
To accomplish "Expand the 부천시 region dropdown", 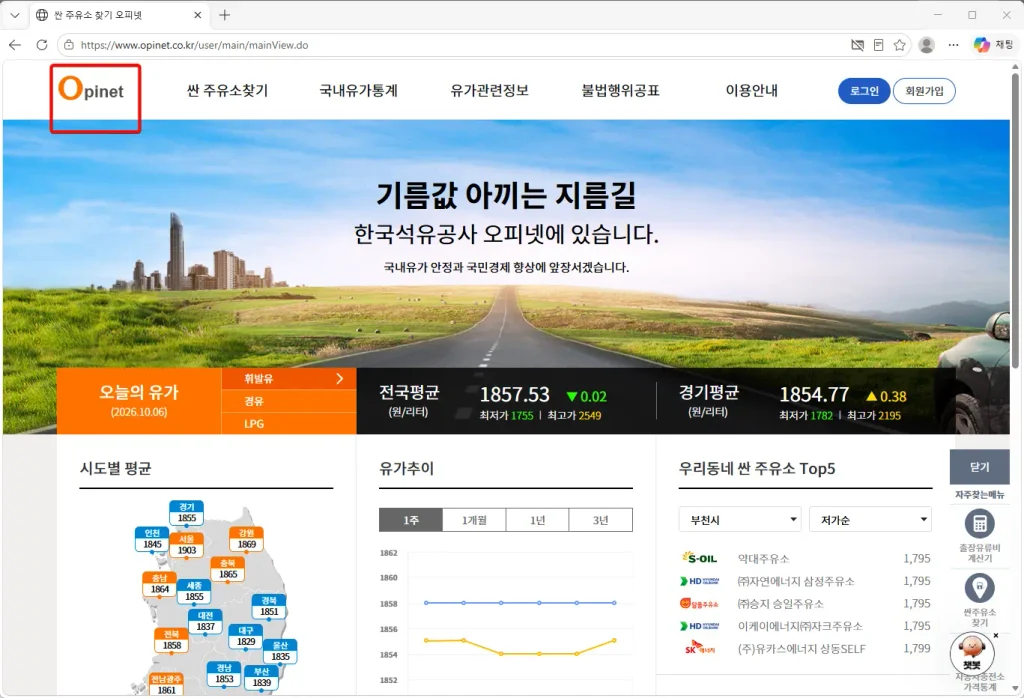I will (x=740, y=520).
